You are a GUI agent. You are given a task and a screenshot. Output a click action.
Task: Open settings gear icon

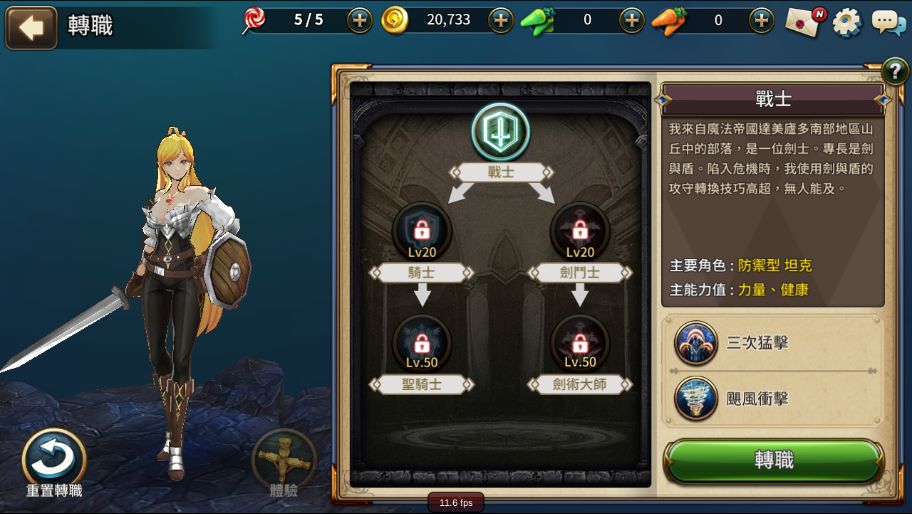(x=847, y=23)
